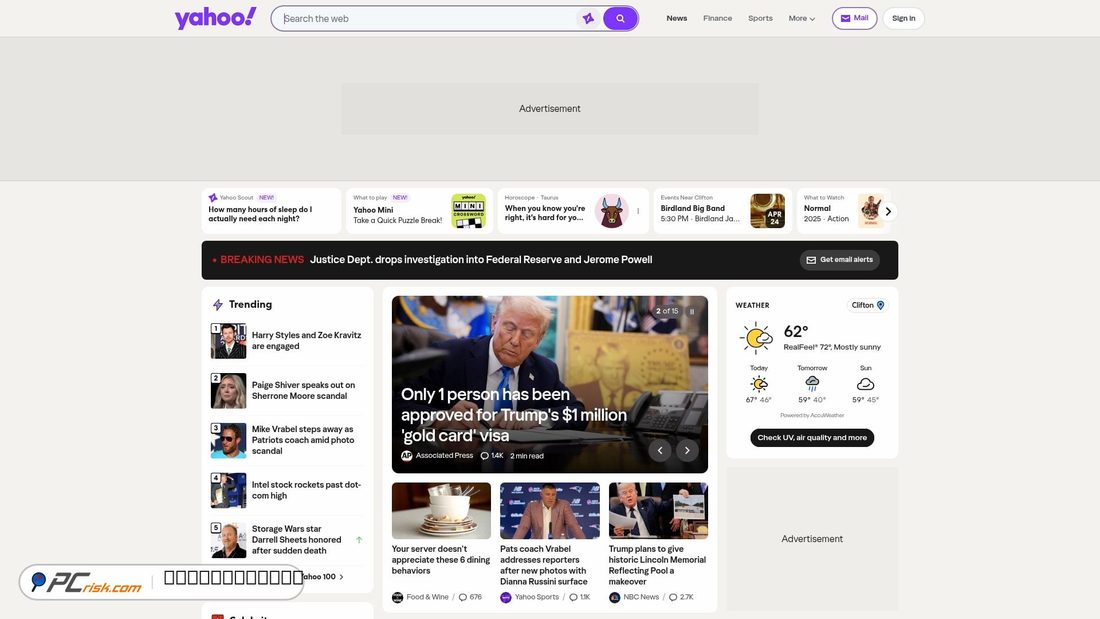Open Intel stock rockets story
The width and height of the screenshot is (1100, 619).
coord(307,490)
